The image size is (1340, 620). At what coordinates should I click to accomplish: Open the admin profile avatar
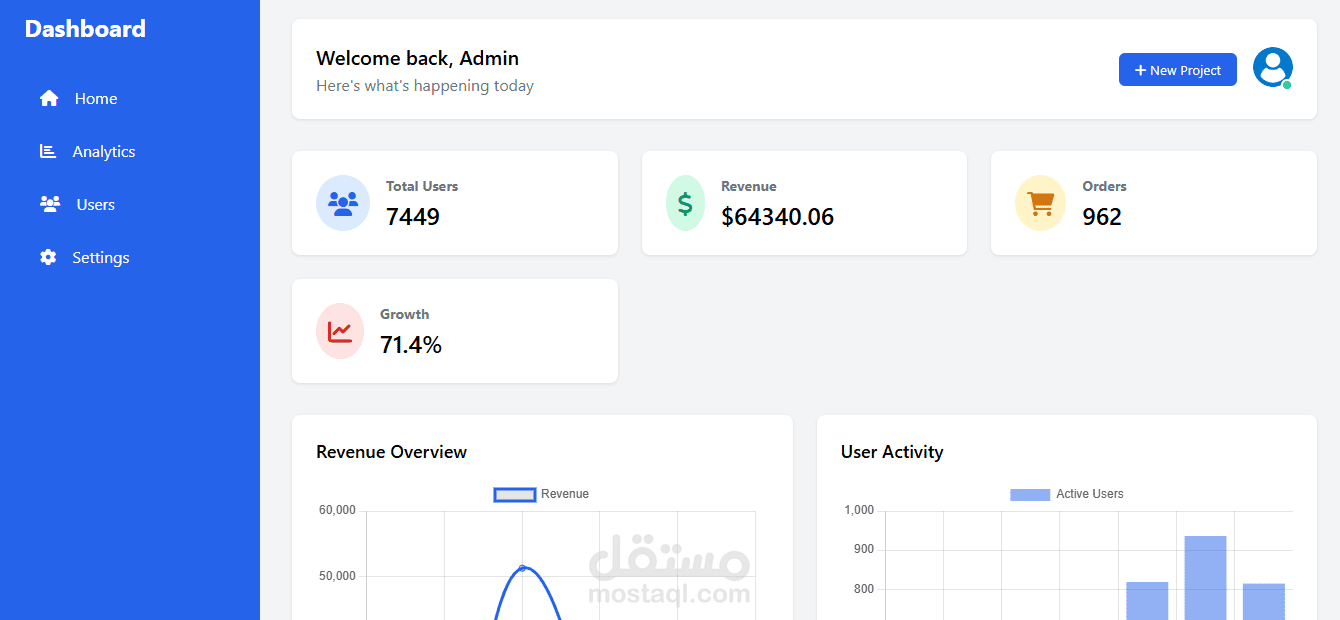1272,68
